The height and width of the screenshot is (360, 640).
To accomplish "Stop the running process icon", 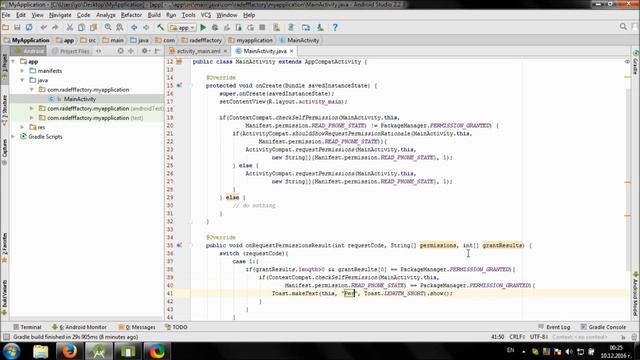I will pos(262,27).
